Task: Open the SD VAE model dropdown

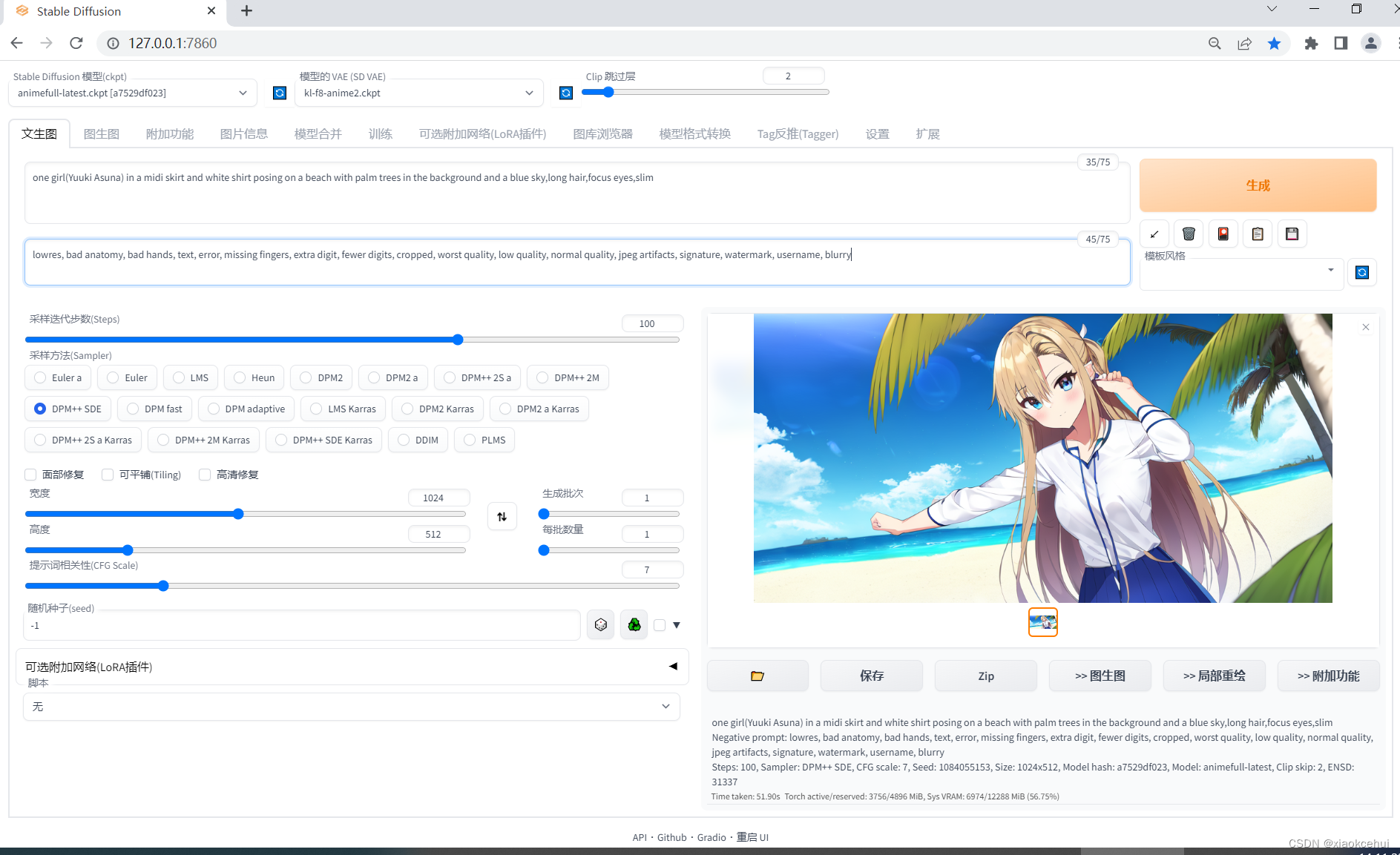Action: 418,93
